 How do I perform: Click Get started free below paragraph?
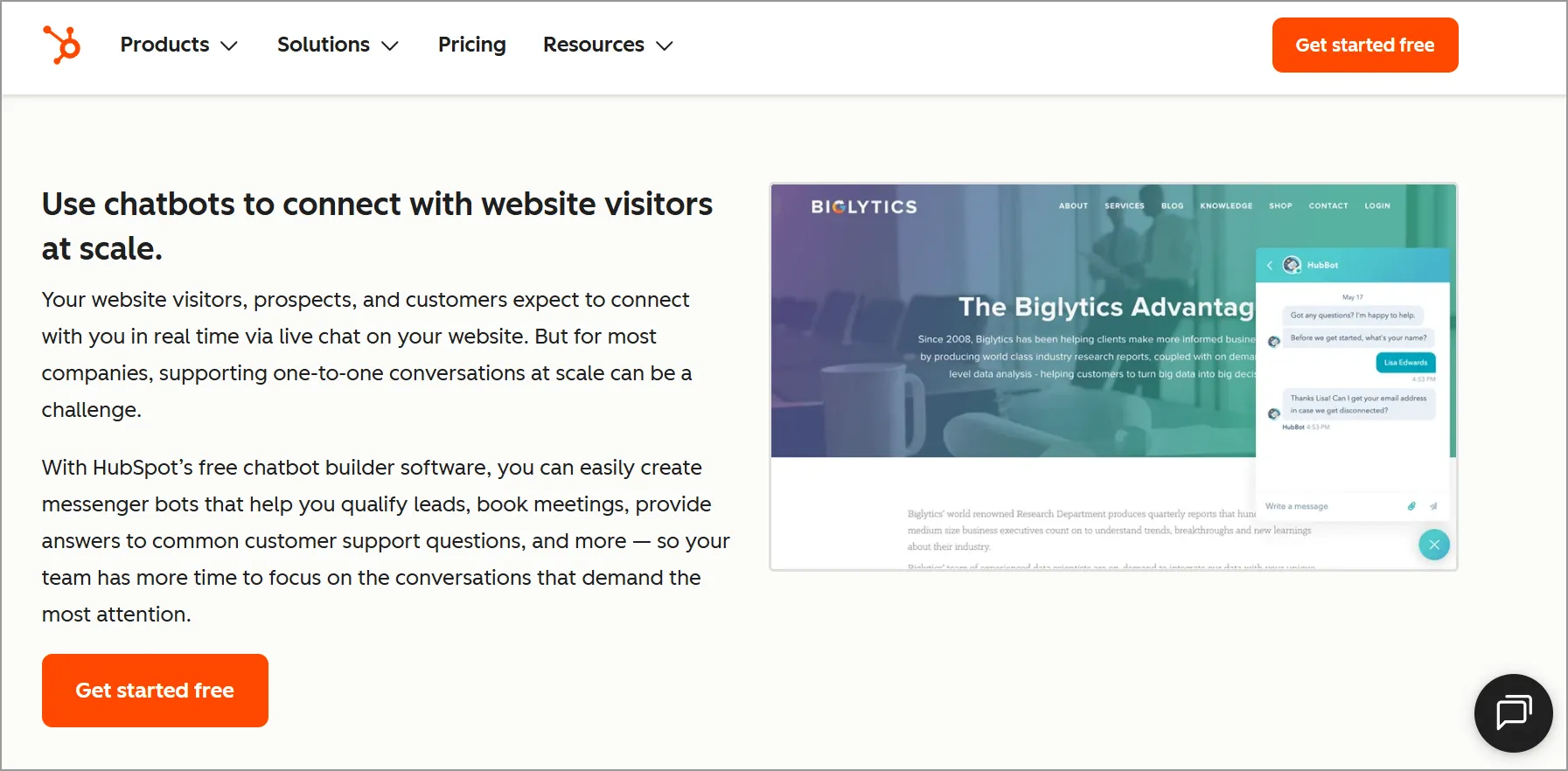coord(155,691)
